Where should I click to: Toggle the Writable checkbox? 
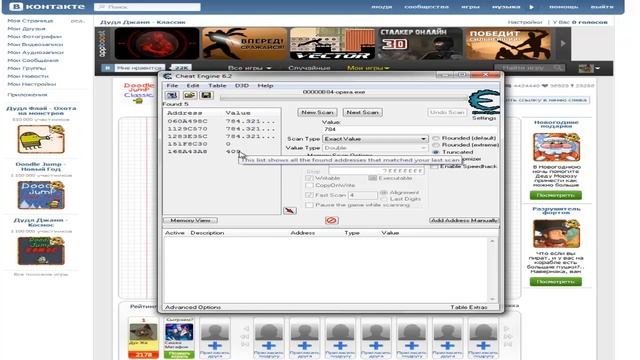tap(309, 178)
